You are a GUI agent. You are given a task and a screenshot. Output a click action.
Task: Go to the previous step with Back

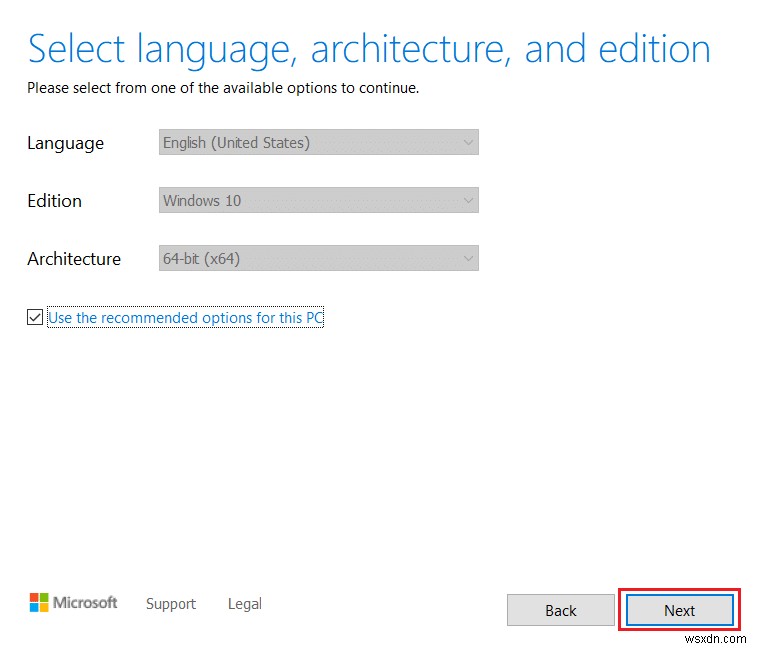[x=560, y=611]
